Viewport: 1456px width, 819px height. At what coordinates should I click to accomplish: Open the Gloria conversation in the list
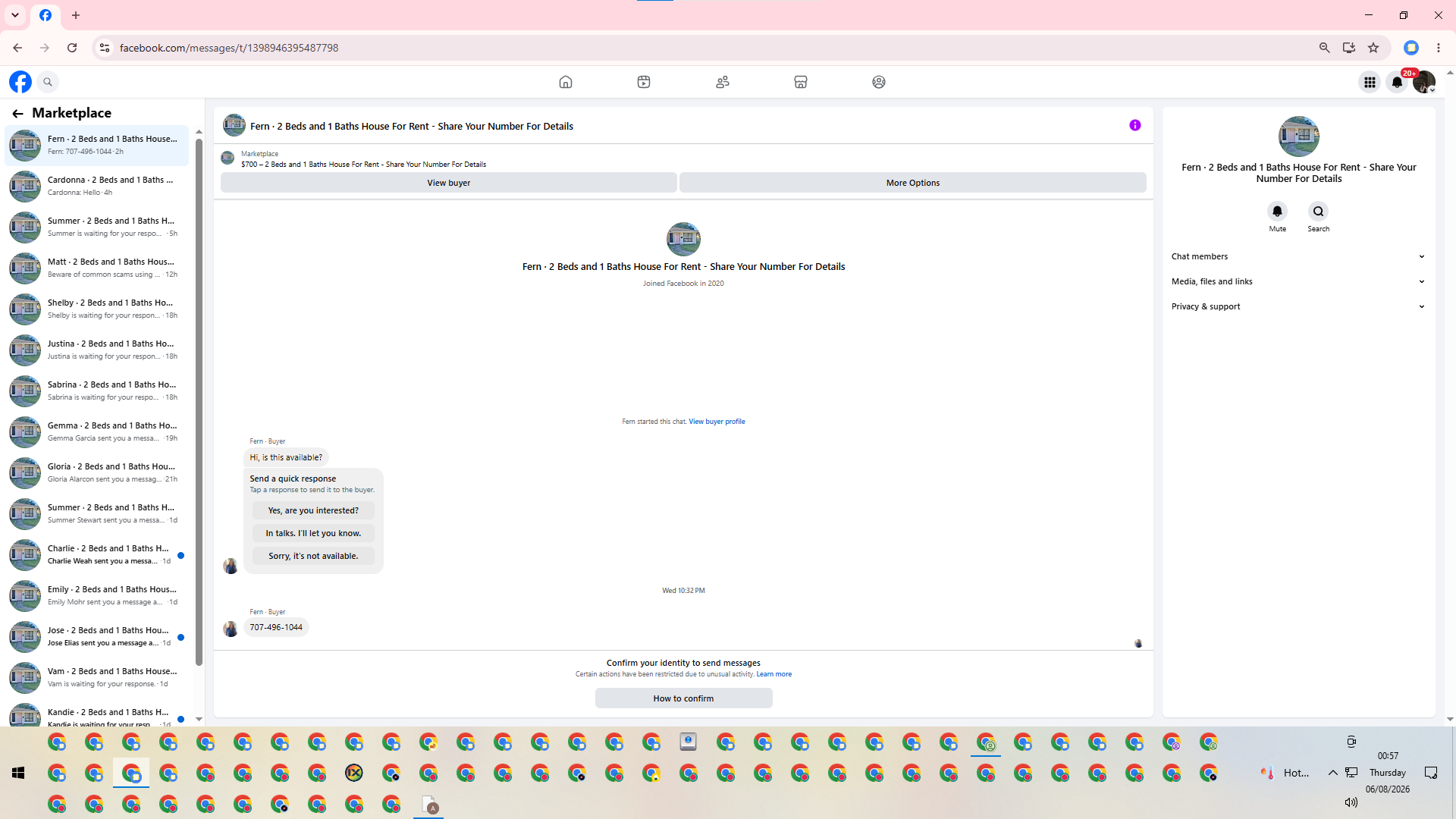(x=97, y=473)
